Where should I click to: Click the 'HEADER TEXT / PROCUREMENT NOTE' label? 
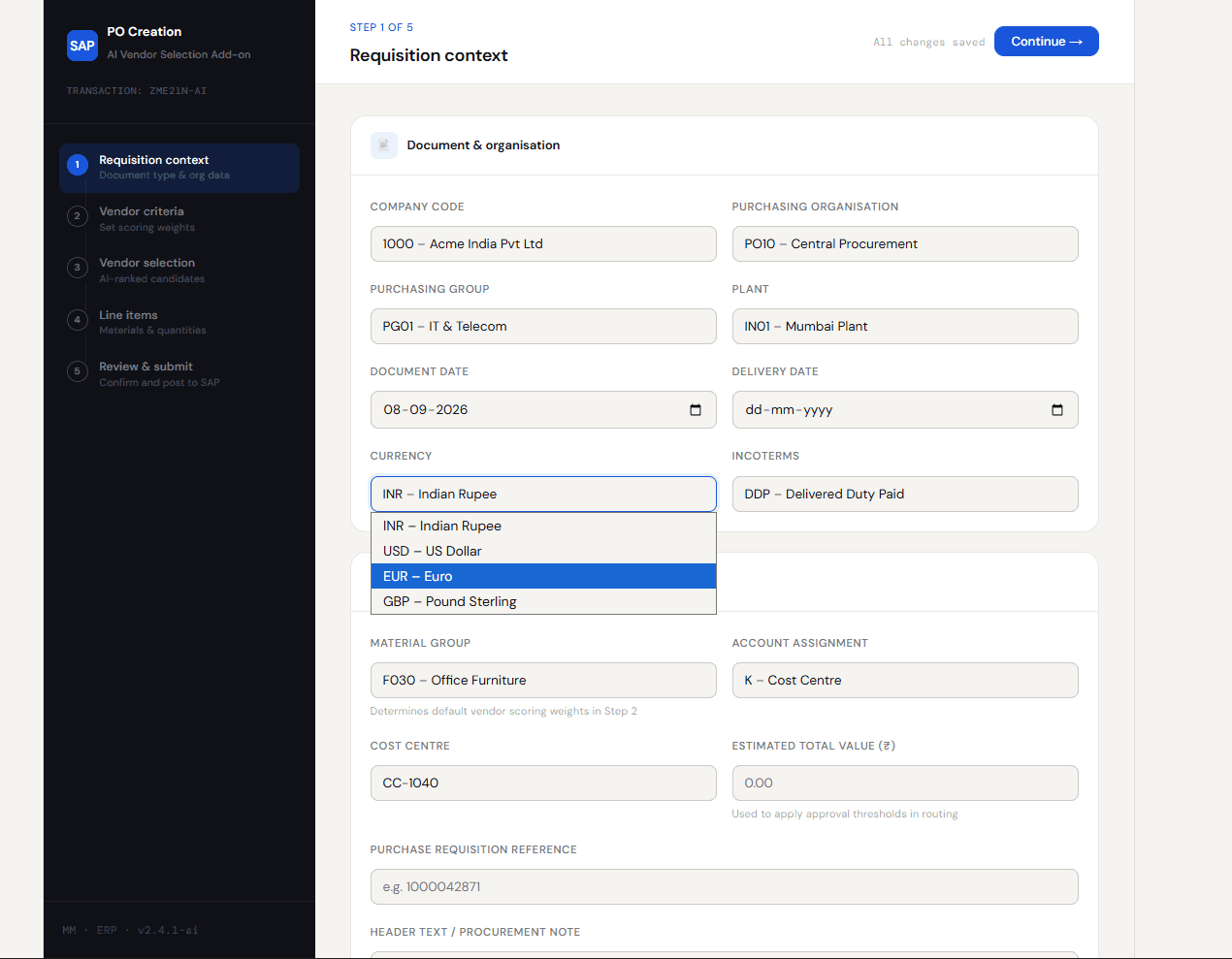tap(475, 932)
